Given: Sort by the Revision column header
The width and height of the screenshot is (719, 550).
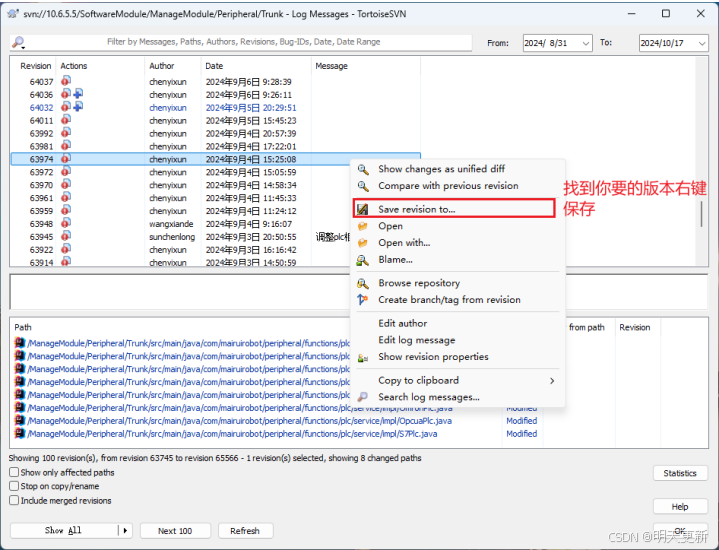Looking at the screenshot, I should [35, 66].
